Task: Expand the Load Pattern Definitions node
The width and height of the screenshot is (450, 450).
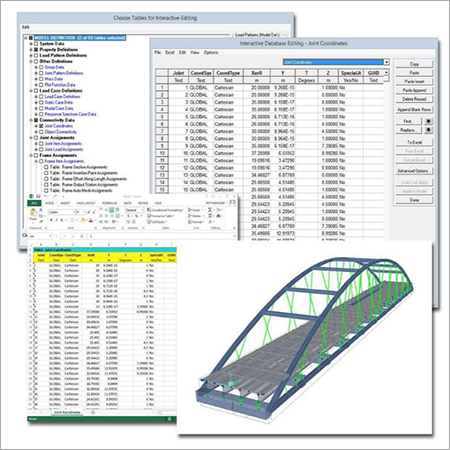Action: [x=31, y=55]
